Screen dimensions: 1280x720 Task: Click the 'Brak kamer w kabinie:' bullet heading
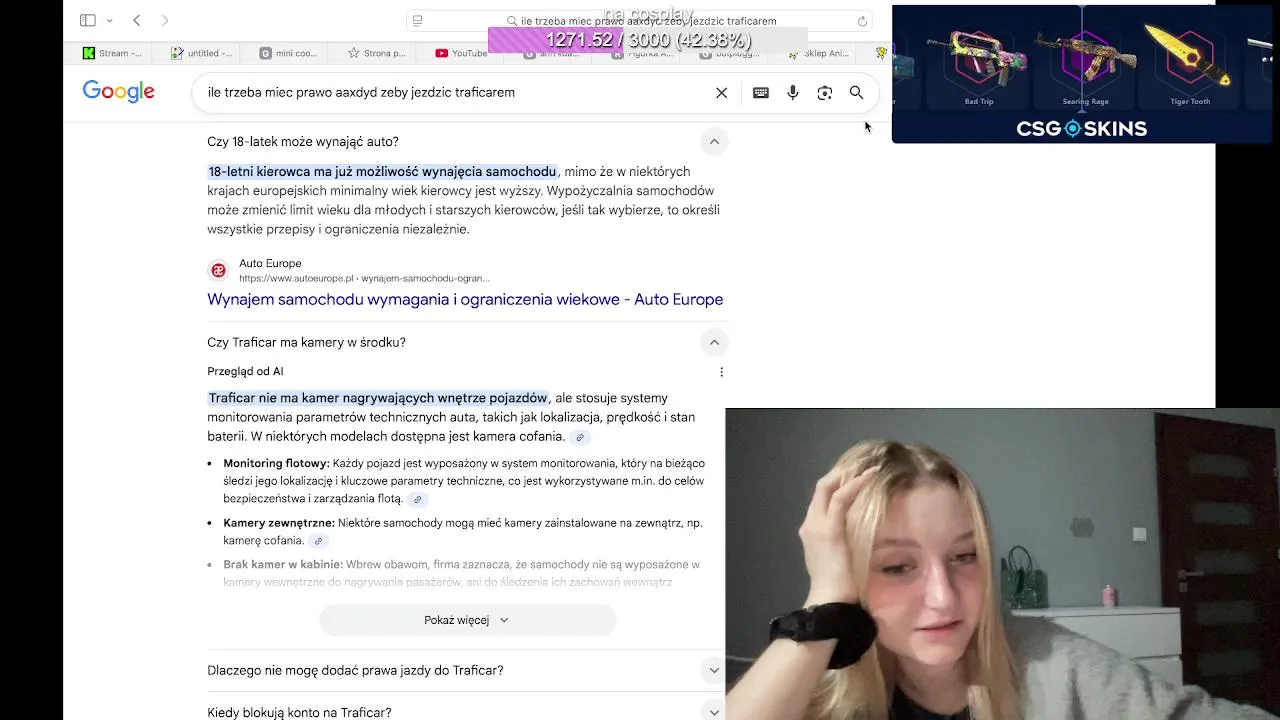tap(283, 564)
